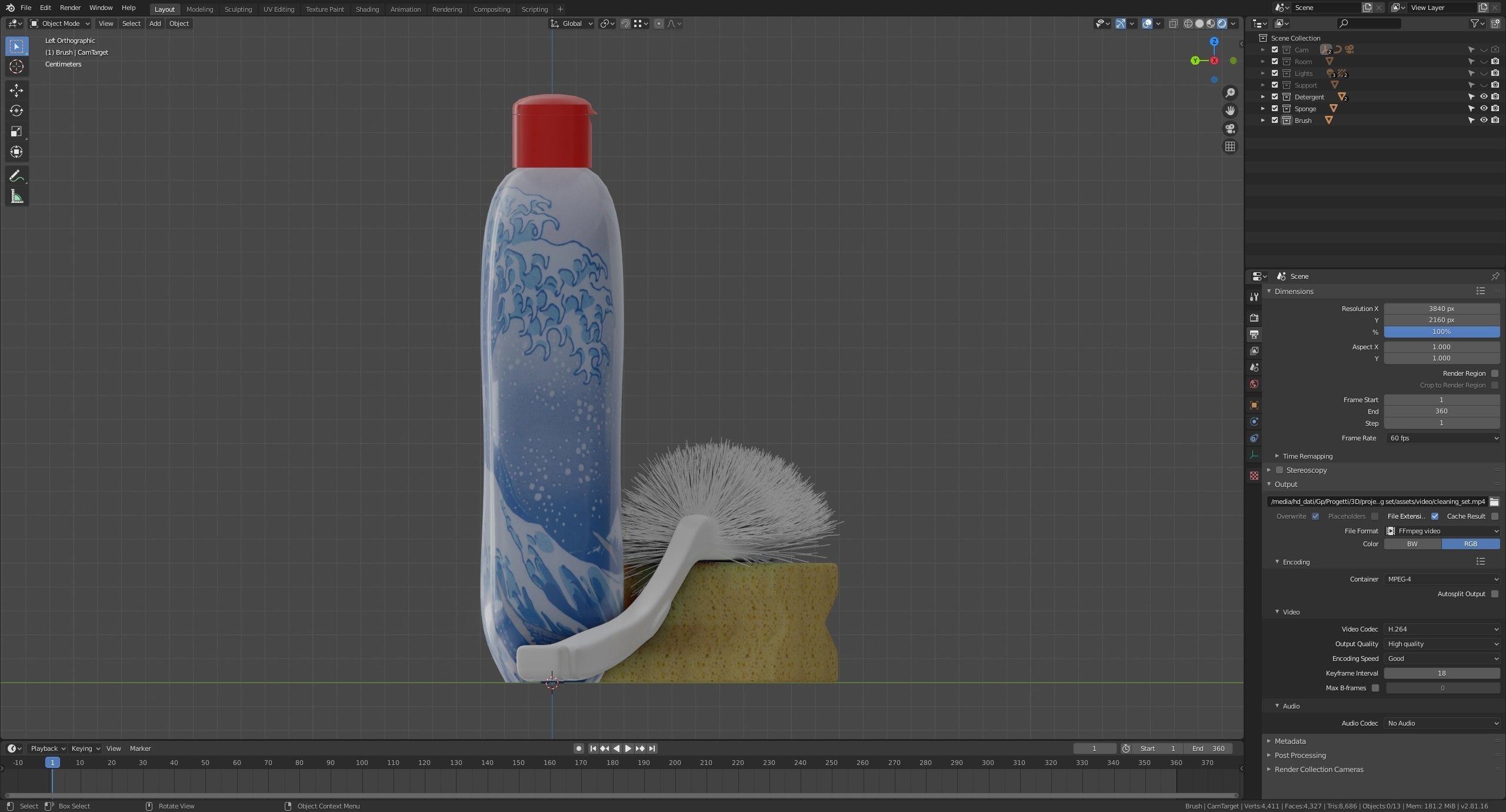1506x812 pixels.
Task: Switch to wireframe viewport shading
Action: pos(1188,24)
